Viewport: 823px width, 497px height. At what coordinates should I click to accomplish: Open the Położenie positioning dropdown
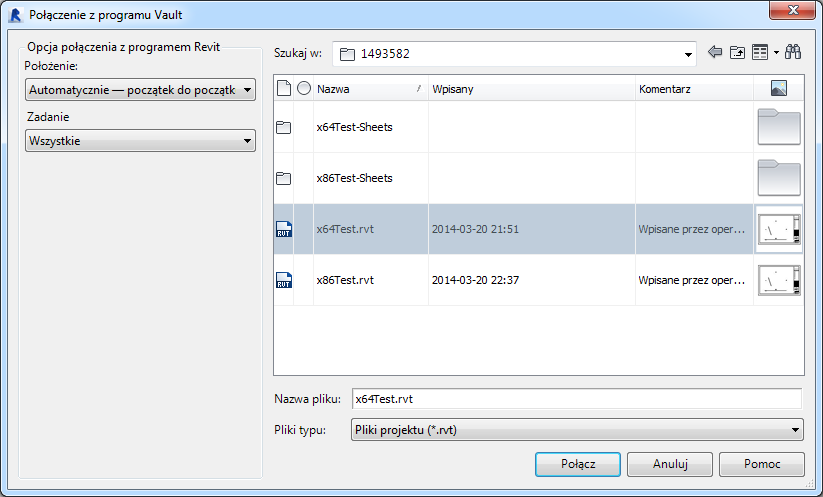[x=140, y=90]
